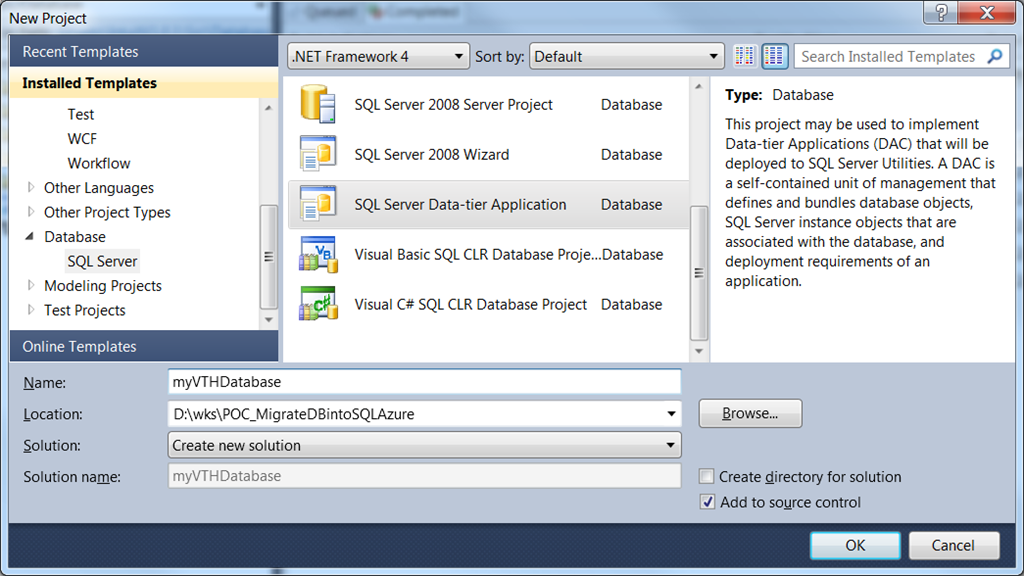Select the SQL Server 2008 Server Project icon

318,104
